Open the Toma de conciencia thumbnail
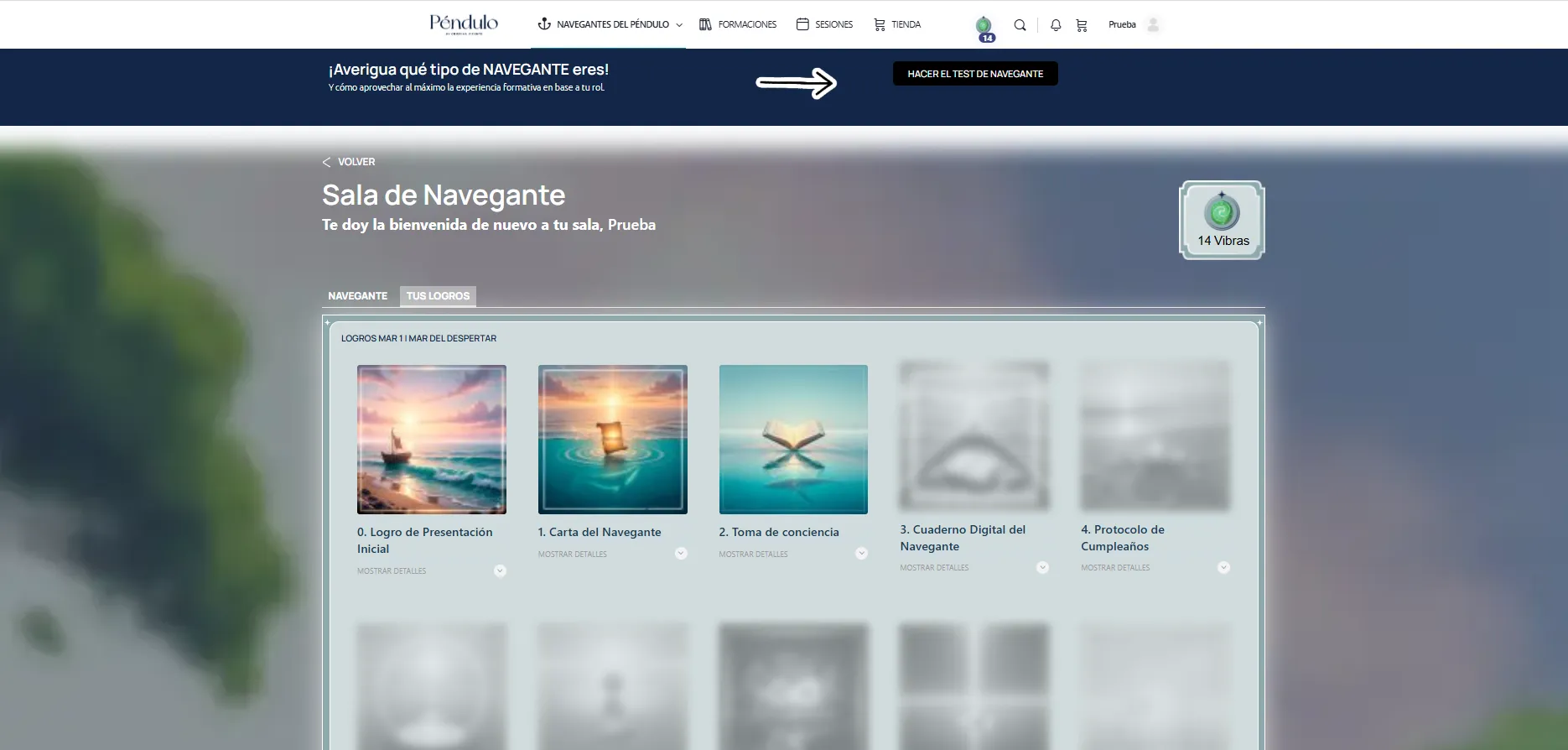This screenshot has height=750, width=1568. [x=793, y=440]
